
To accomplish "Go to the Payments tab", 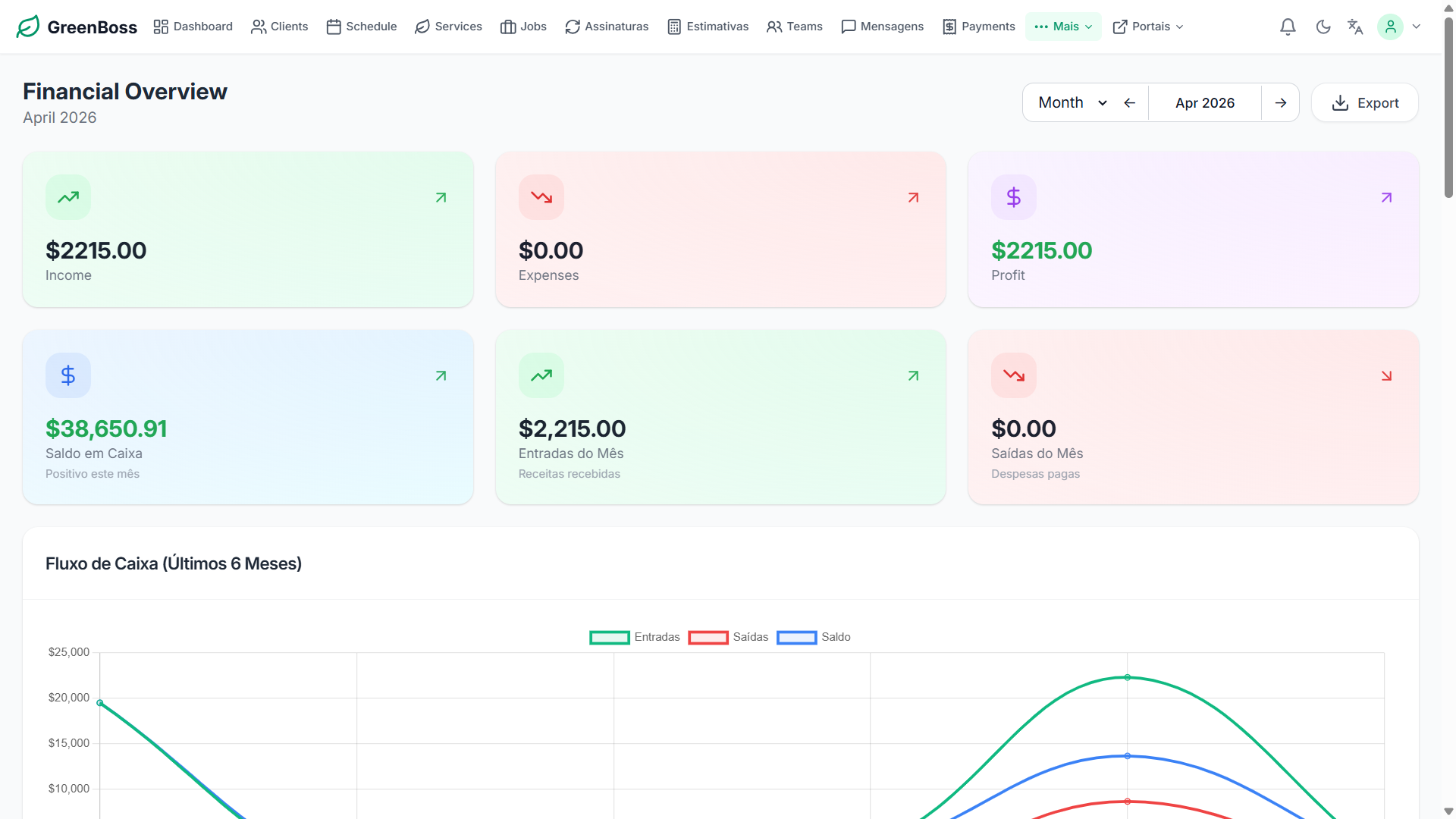I will 978,27.
